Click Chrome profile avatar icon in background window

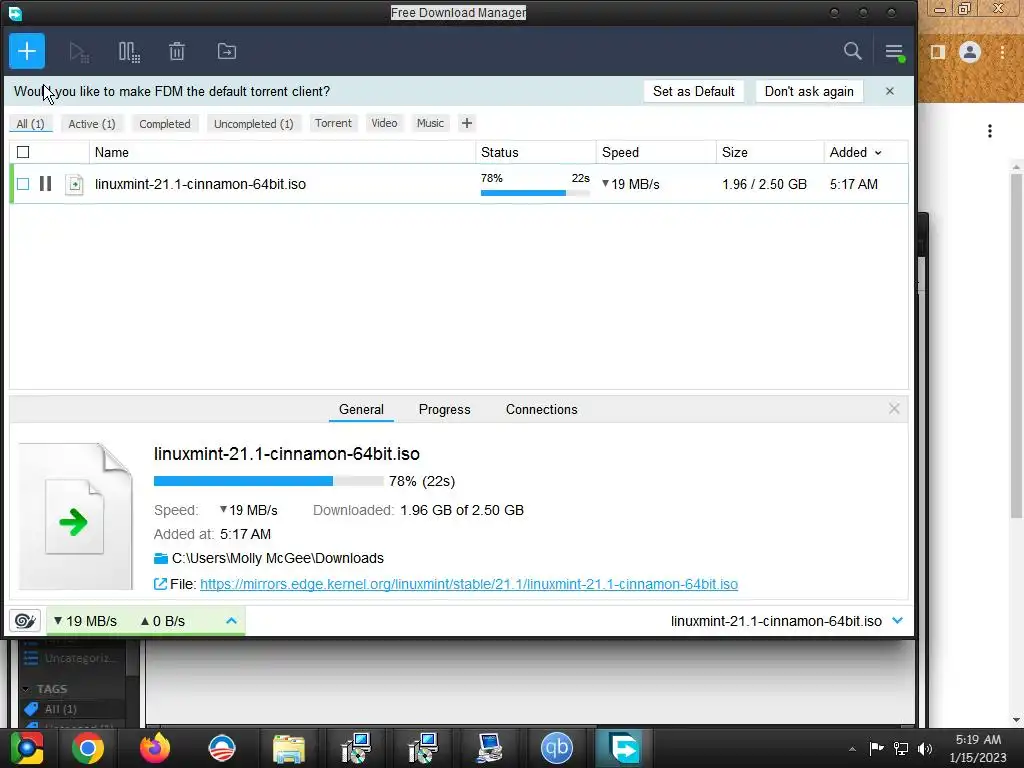(970, 52)
